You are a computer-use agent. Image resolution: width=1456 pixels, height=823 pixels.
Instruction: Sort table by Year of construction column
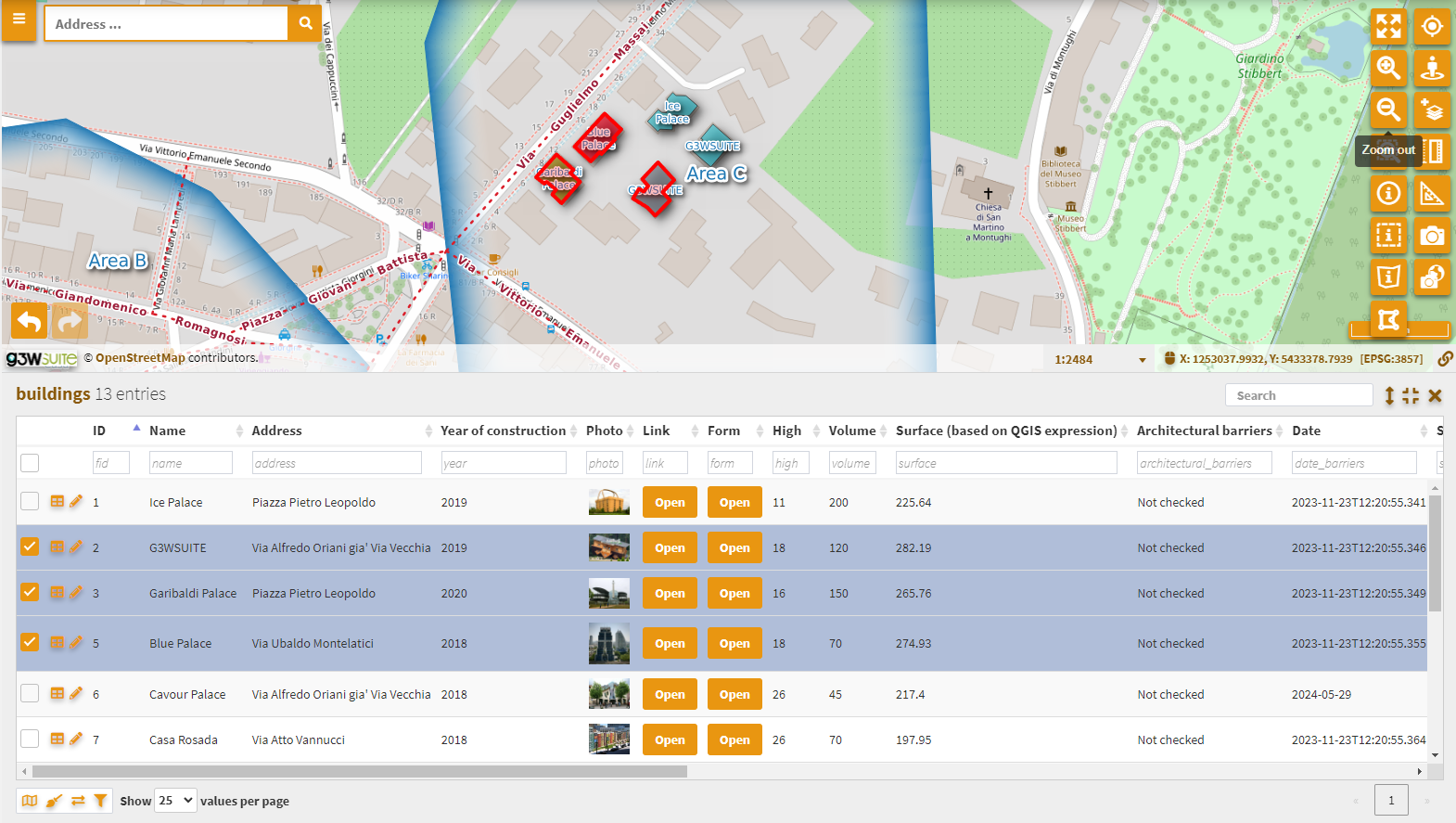[503, 431]
